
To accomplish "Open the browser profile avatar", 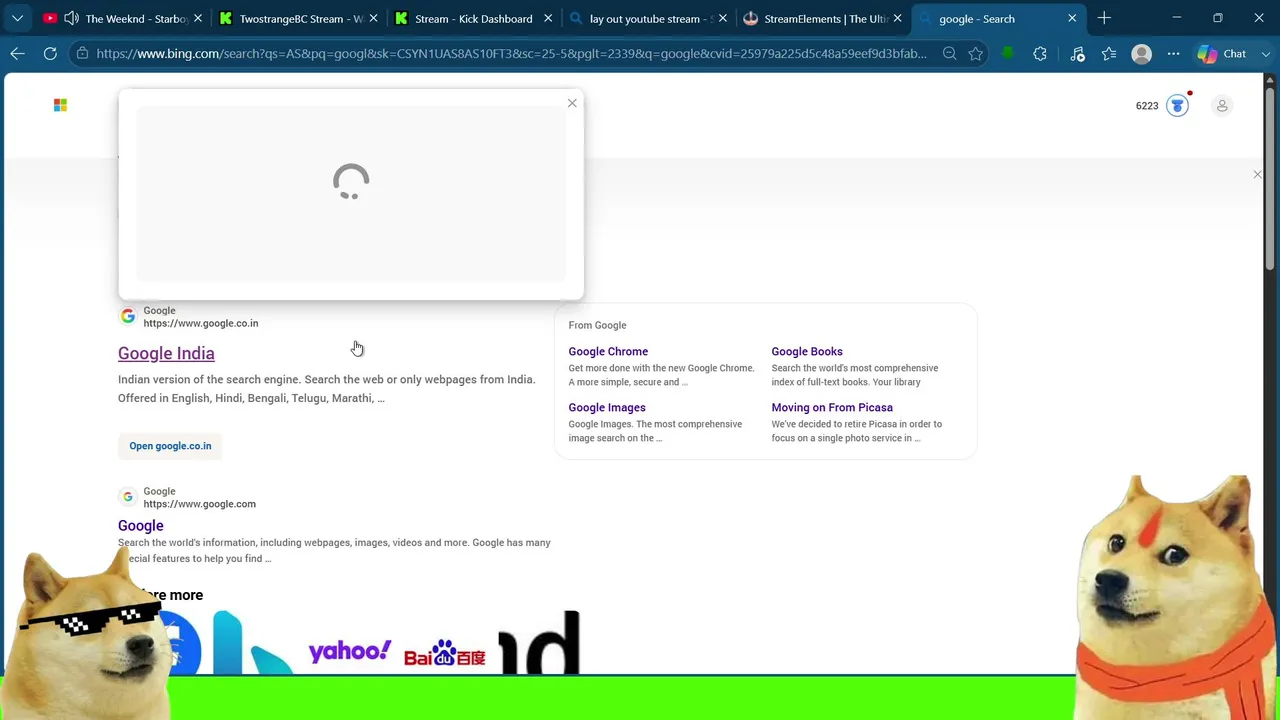I will (1141, 54).
